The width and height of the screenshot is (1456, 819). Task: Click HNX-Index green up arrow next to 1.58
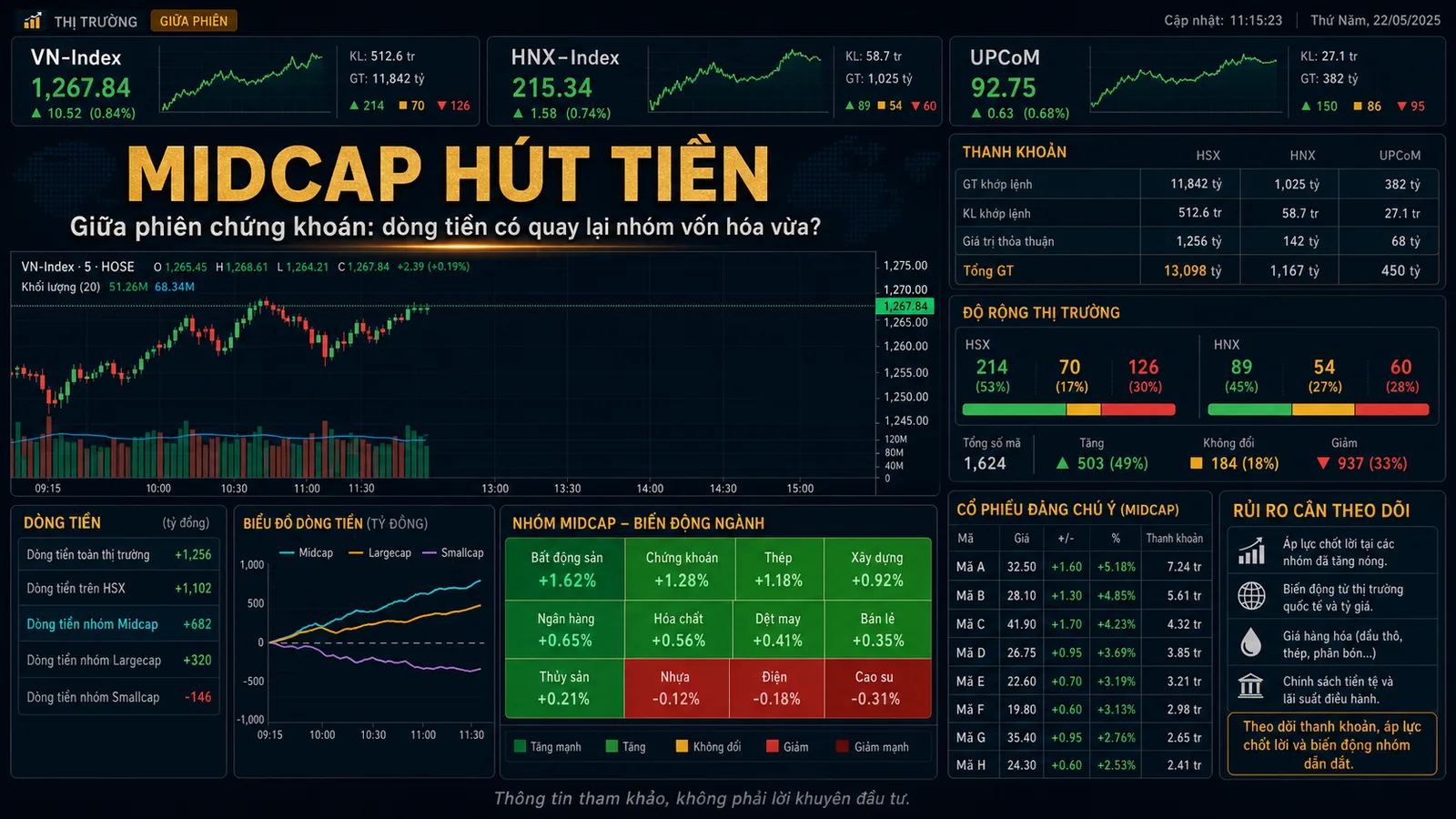pos(518,114)
